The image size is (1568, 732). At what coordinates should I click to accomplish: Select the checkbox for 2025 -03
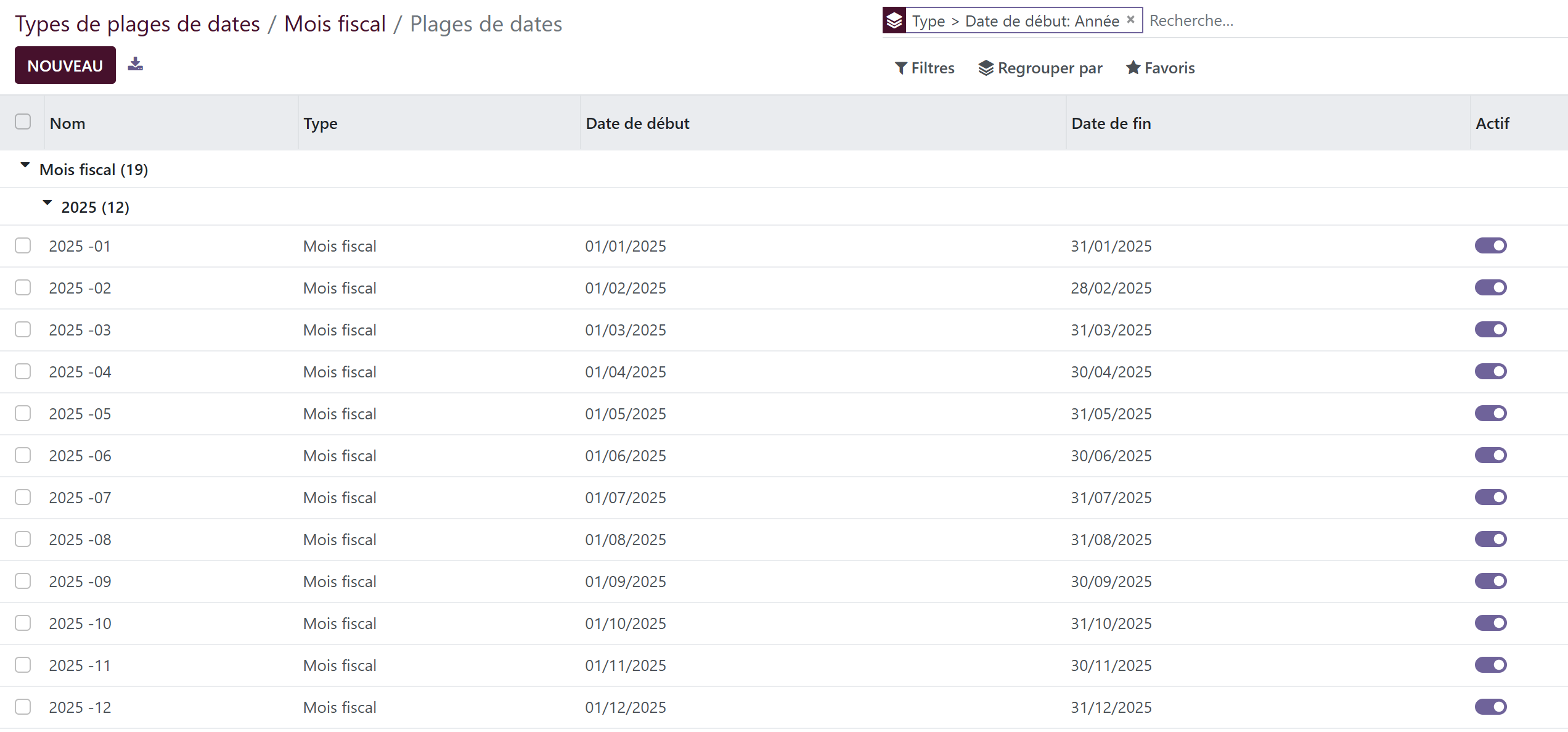(23, 329)
